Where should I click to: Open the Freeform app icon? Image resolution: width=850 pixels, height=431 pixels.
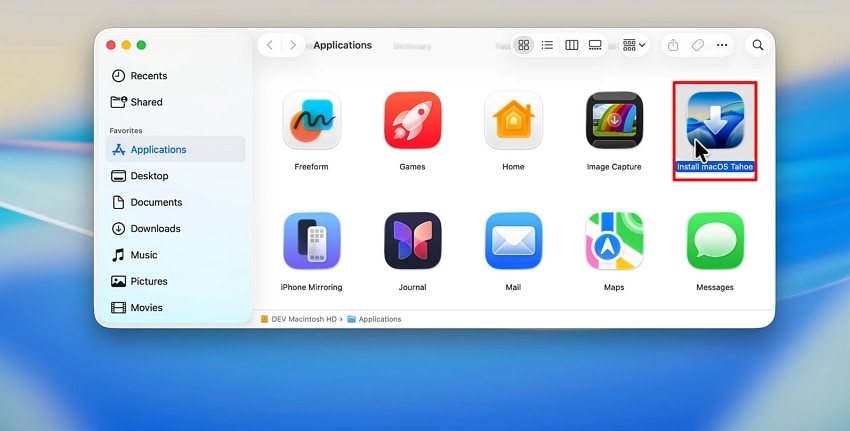pyautogui.click(x=312, y=120)
